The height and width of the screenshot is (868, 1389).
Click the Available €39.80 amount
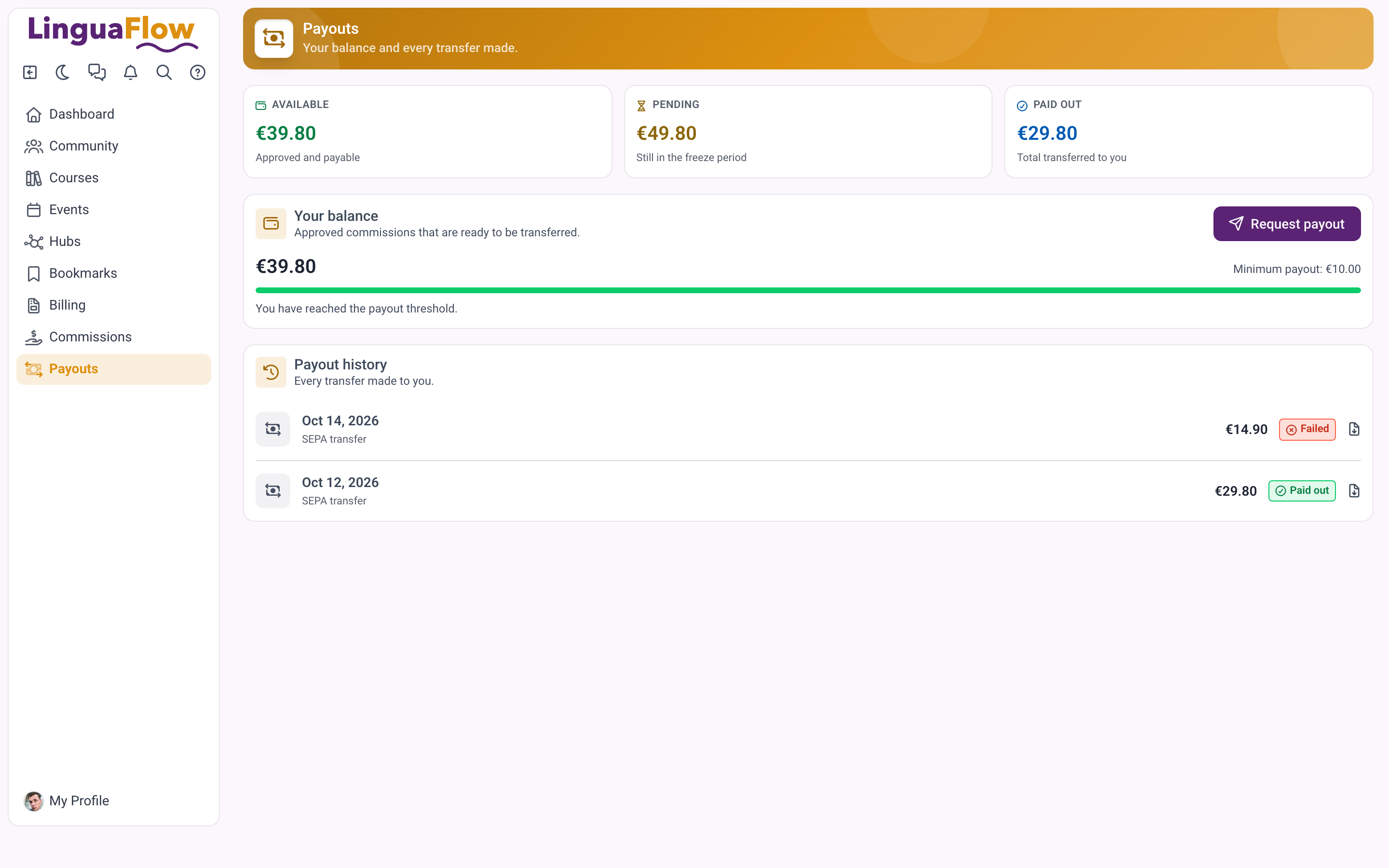pos(286,133)
